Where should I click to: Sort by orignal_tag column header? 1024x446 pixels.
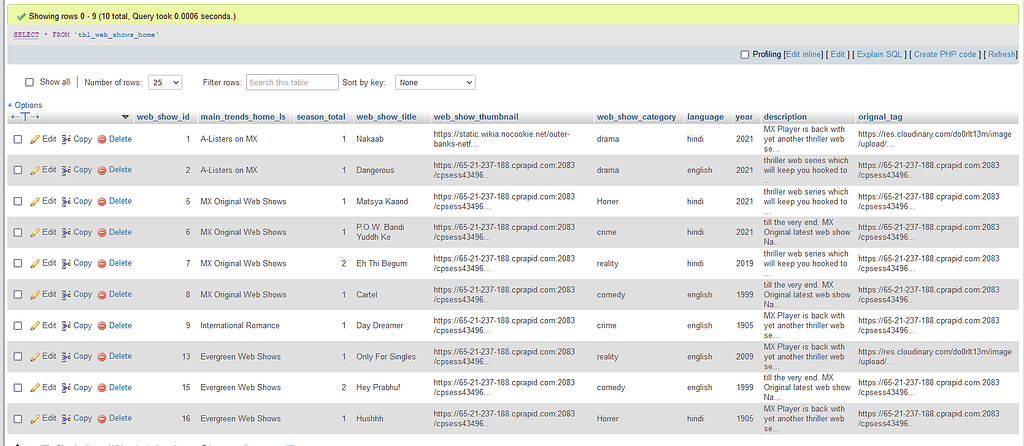(880, 117)
